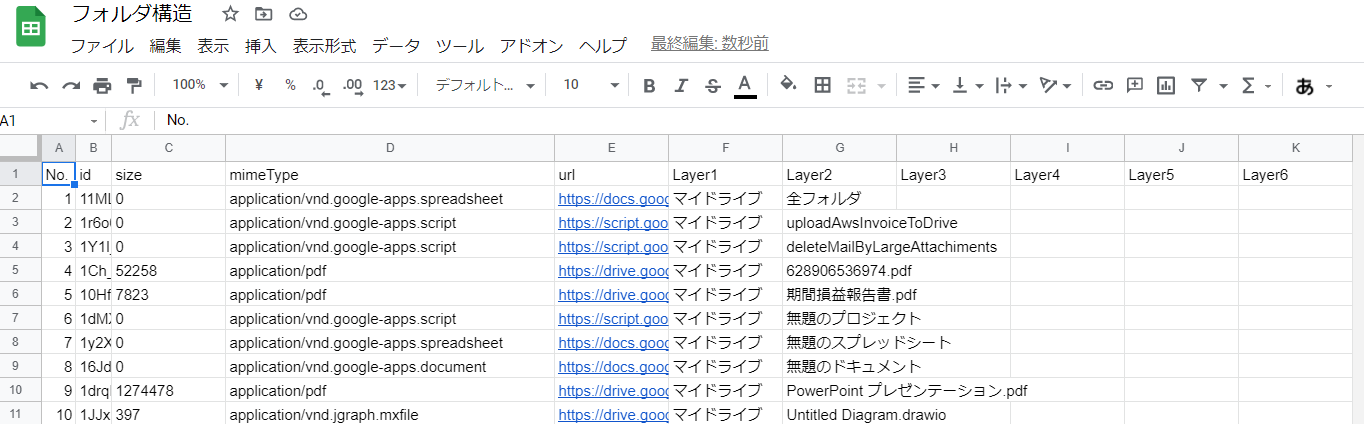1364x424 pixels.
Task: Select cell application/vnd.jgraph.mxfile
Action: [x=390, y=414]
